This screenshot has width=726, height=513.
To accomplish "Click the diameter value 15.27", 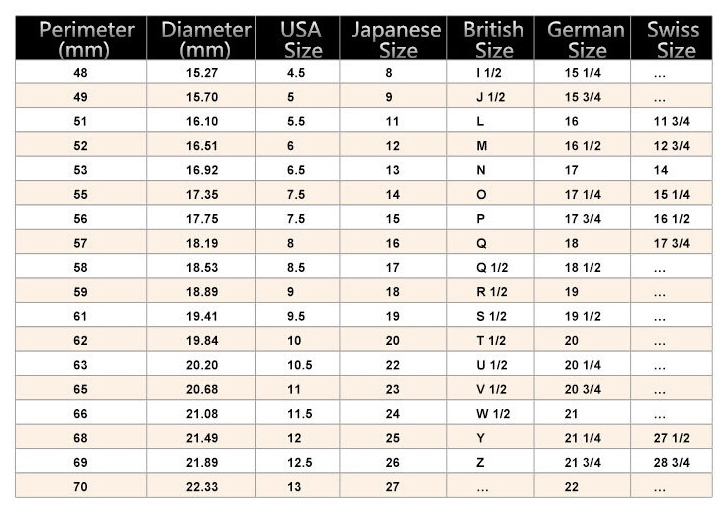I will pos(200,73).
